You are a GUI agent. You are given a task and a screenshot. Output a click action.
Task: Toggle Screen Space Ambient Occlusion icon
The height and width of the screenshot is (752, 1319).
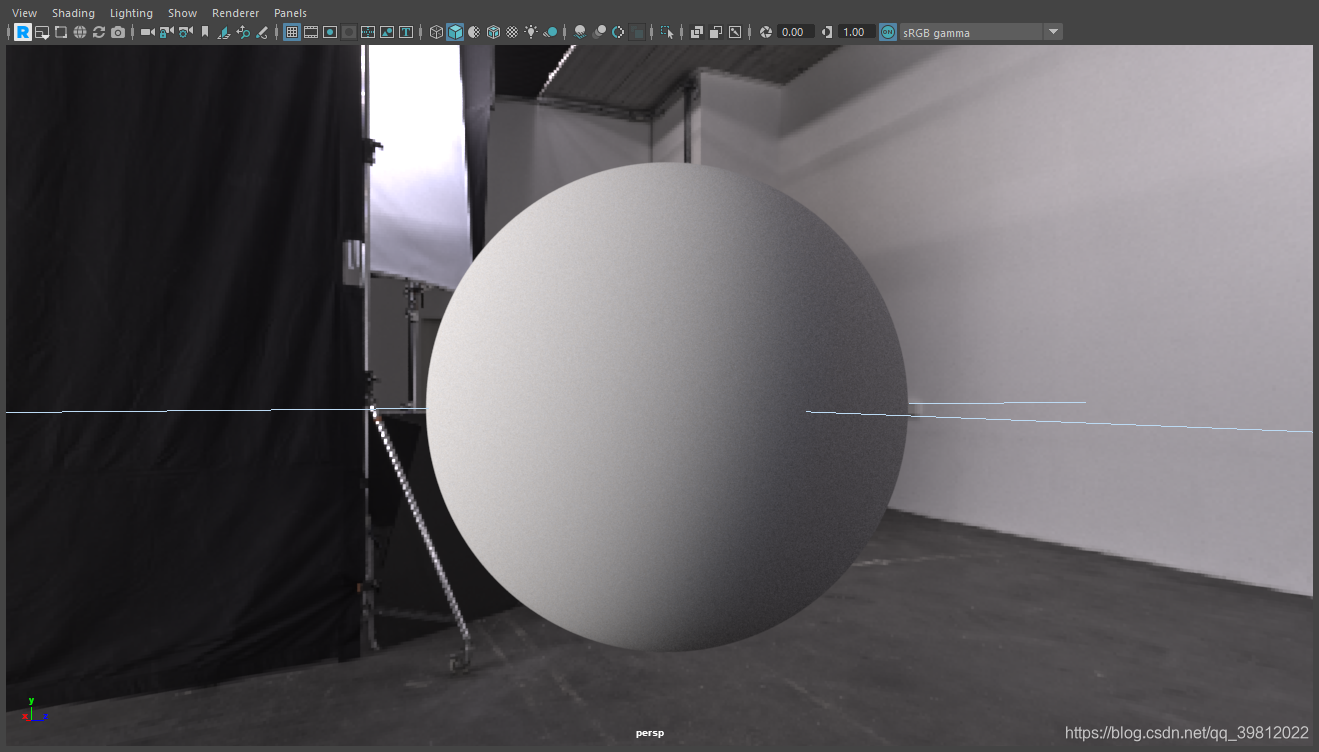click(580, 32)
